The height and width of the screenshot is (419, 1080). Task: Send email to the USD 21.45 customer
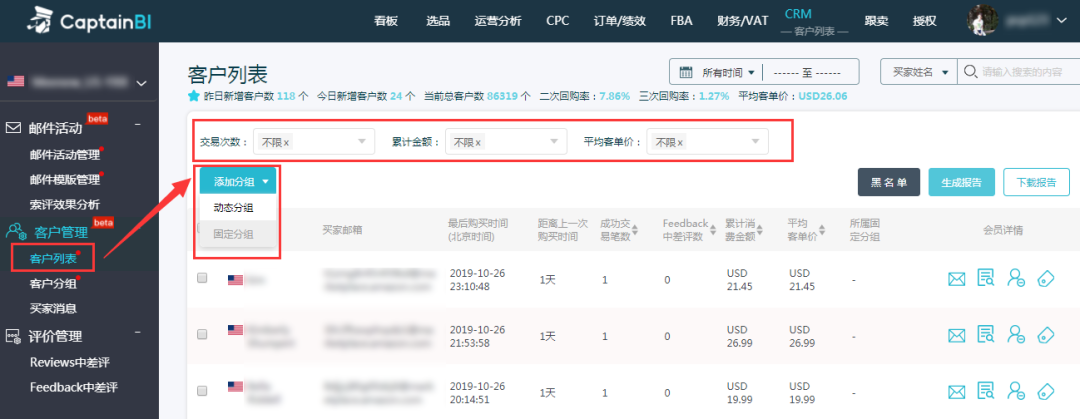(x=956, y=279)
